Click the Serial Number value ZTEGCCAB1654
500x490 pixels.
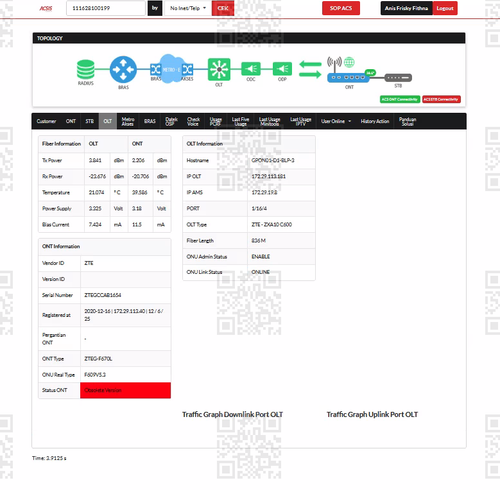[x=103, y=295]
